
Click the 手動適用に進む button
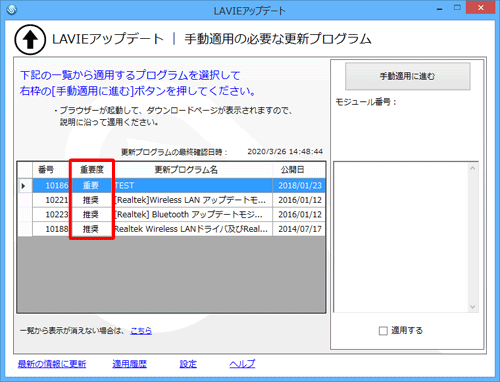(408, 76)
